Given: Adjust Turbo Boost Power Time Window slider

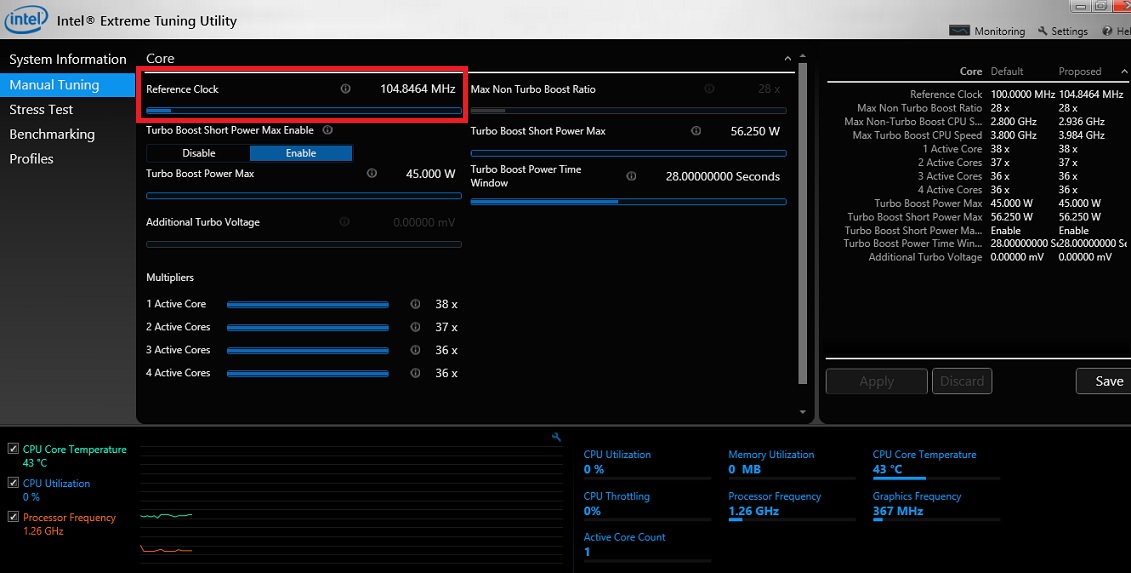Looking at the screenshot, I should pos(628,201).
